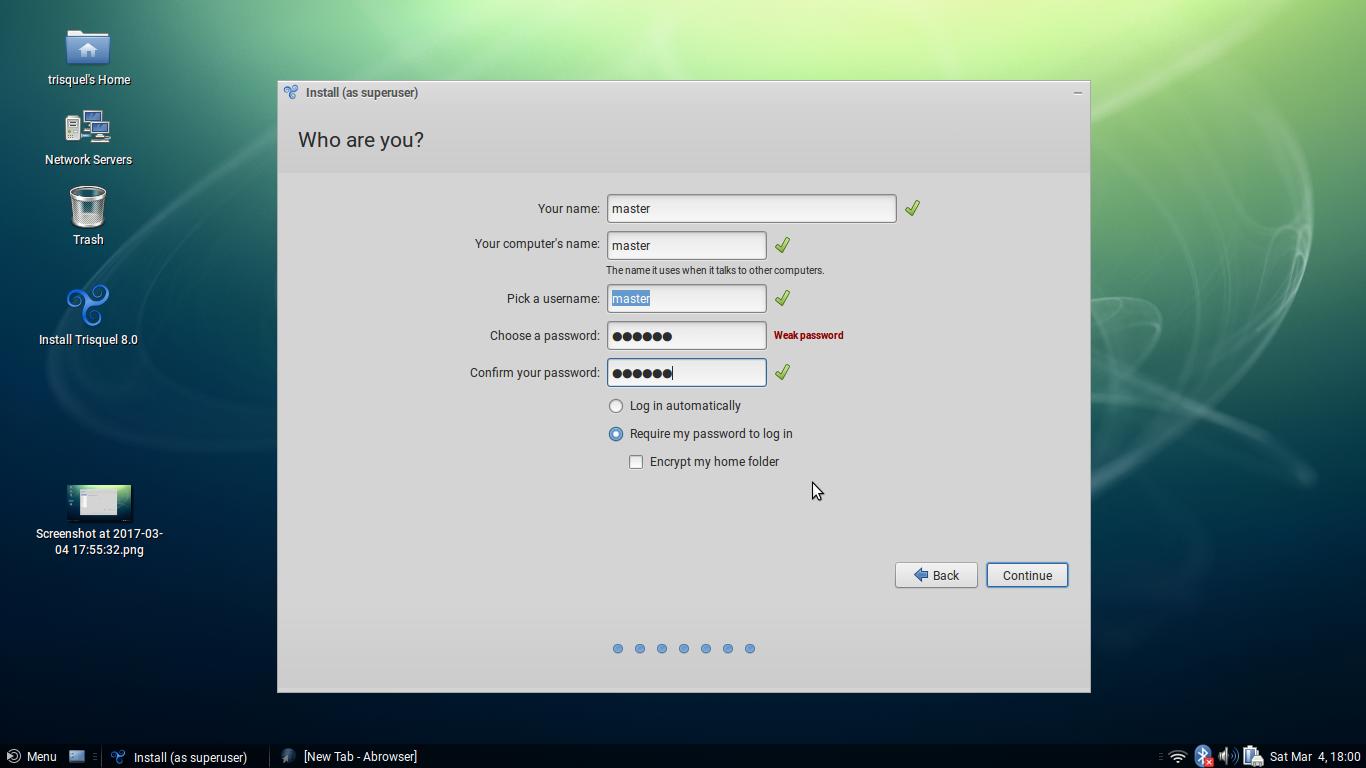Click the green checkmark beside Confirm your password

pyautogui.click(x=782, y=372)
